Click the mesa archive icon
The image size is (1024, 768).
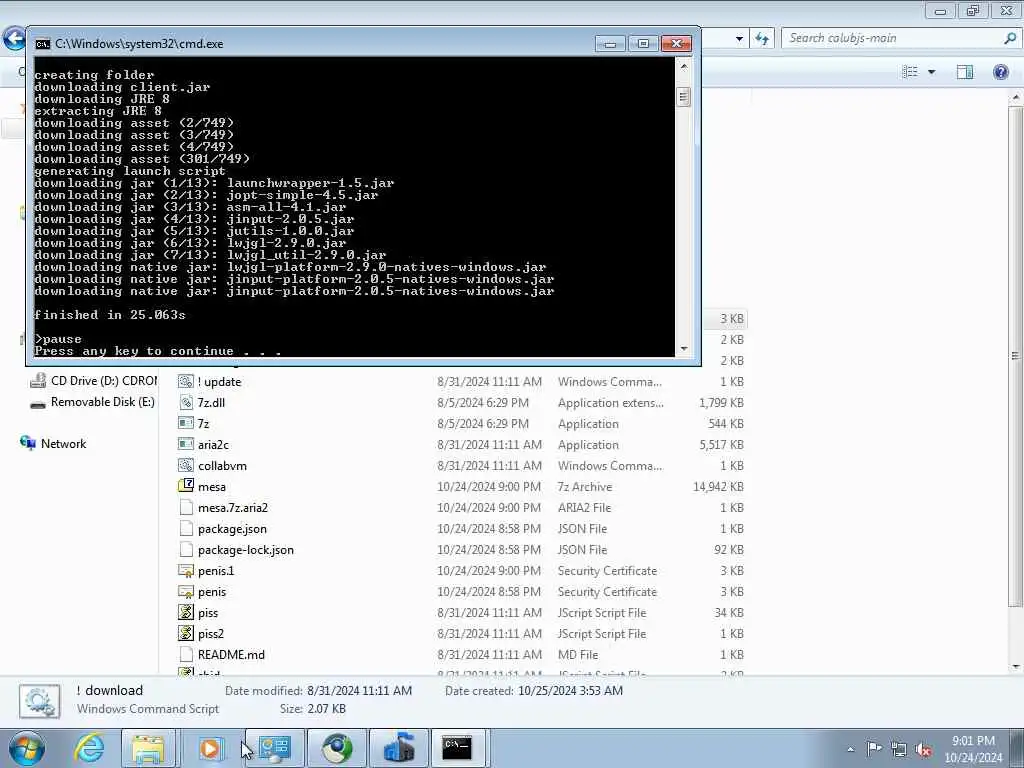(x=185, y=487)
